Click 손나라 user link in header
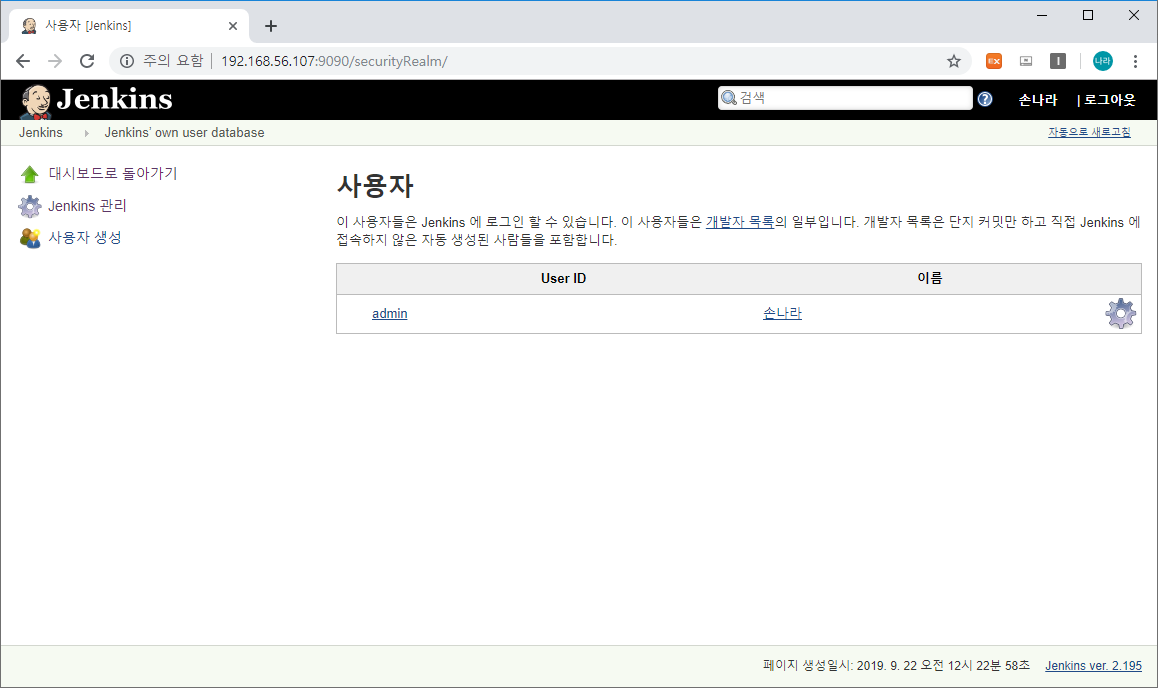Viewport: 1158px width, 688px height. coord(1038,100)
